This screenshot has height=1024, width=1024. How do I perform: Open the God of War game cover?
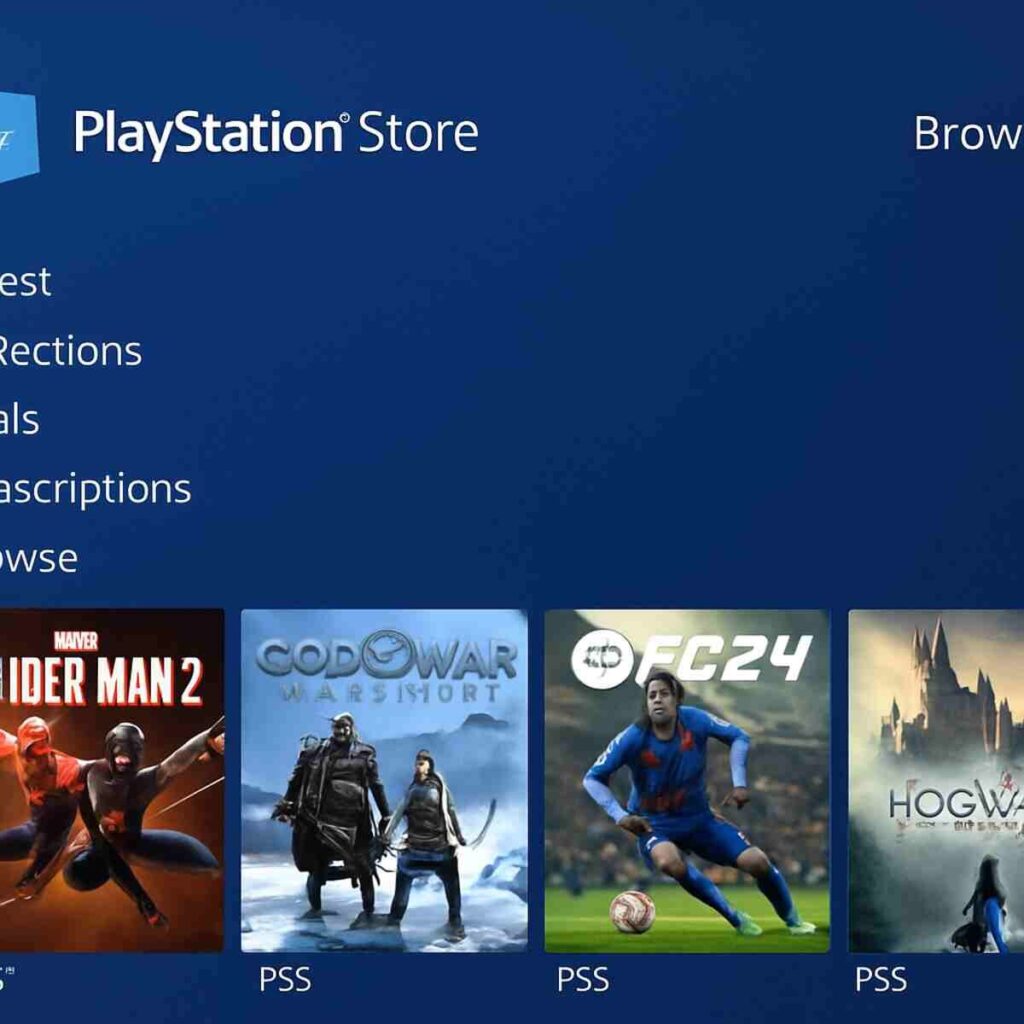(384, 780)
